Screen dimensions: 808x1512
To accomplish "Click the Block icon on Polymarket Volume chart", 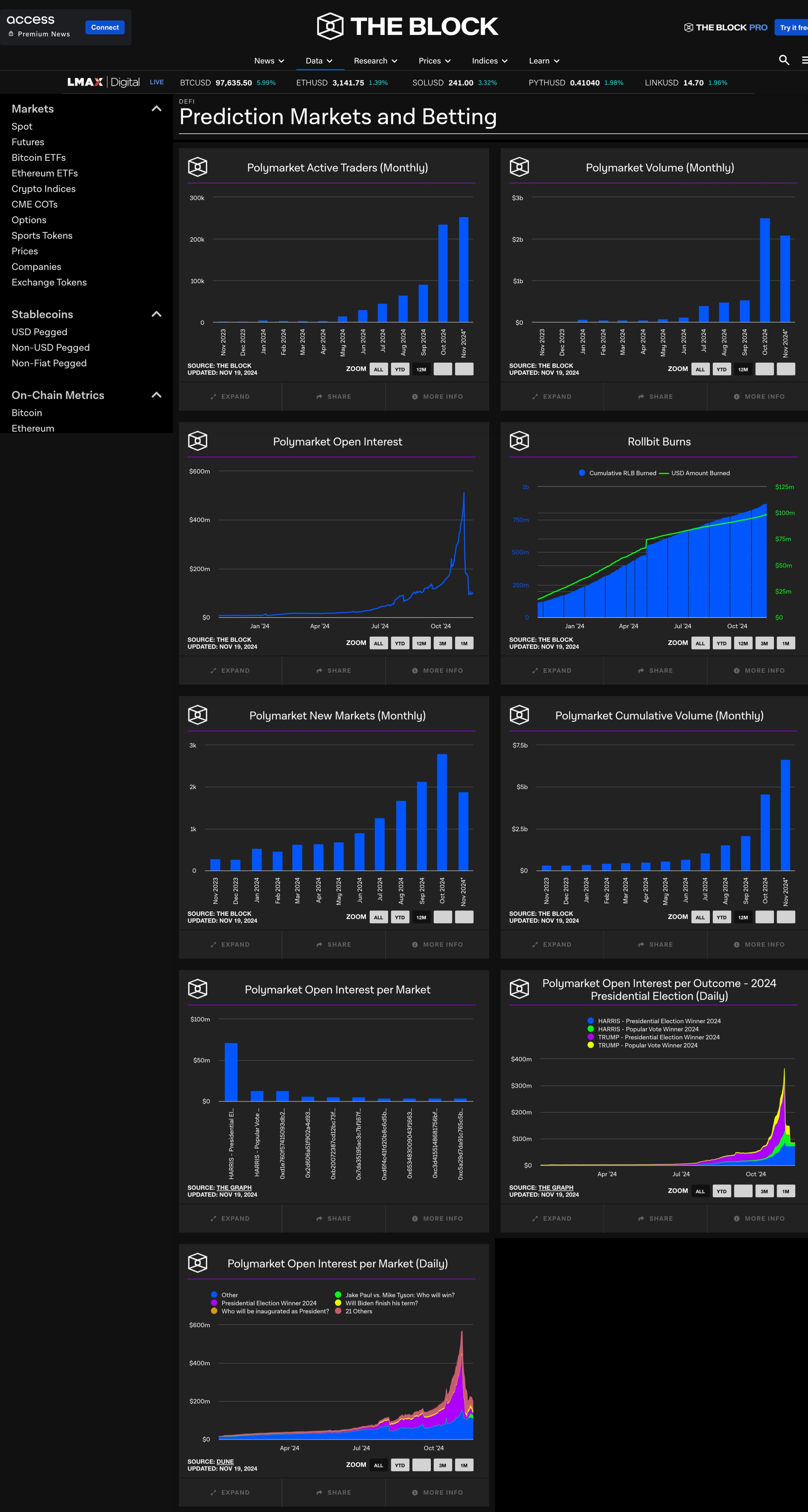I will pyautogui.click(x=519, y=167).
